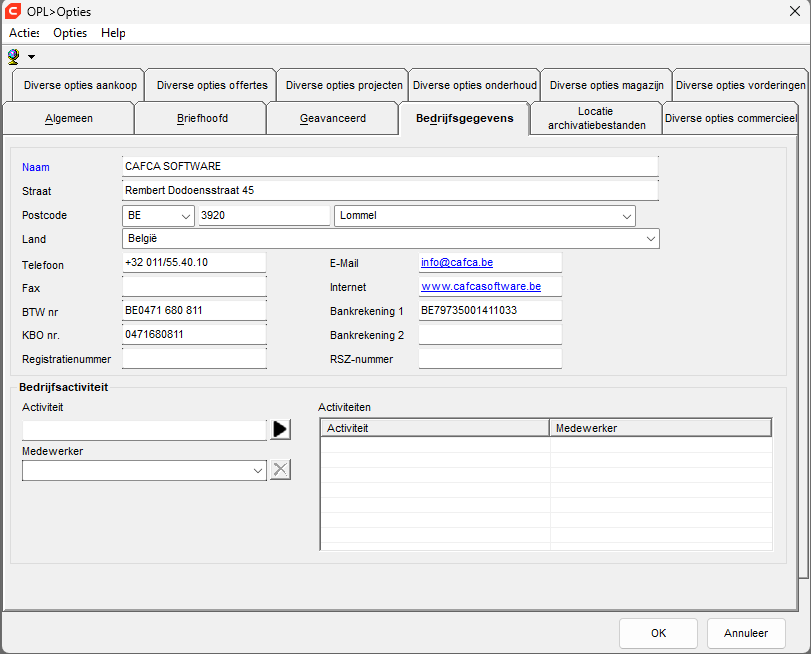This screenshot has height=654, width=811.
Task: Click the Annuleer button
Action: point(746,633)
